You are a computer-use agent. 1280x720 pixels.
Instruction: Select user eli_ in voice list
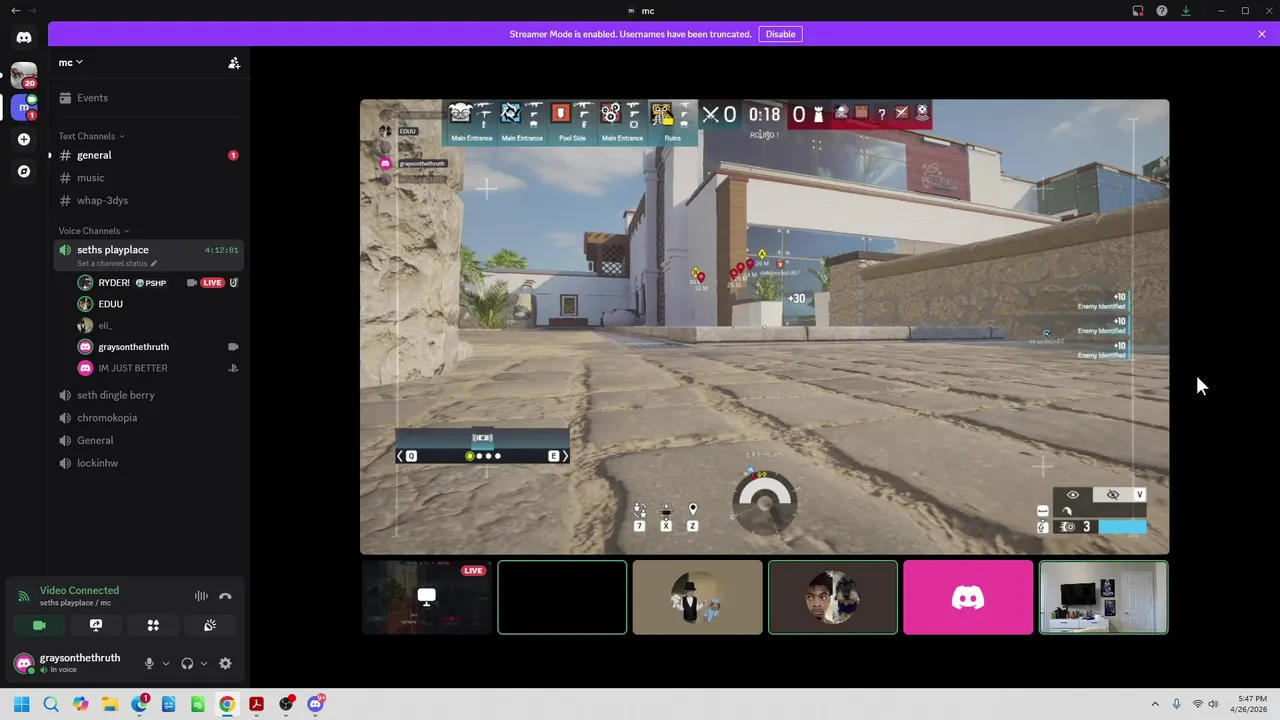pos(105,325)
